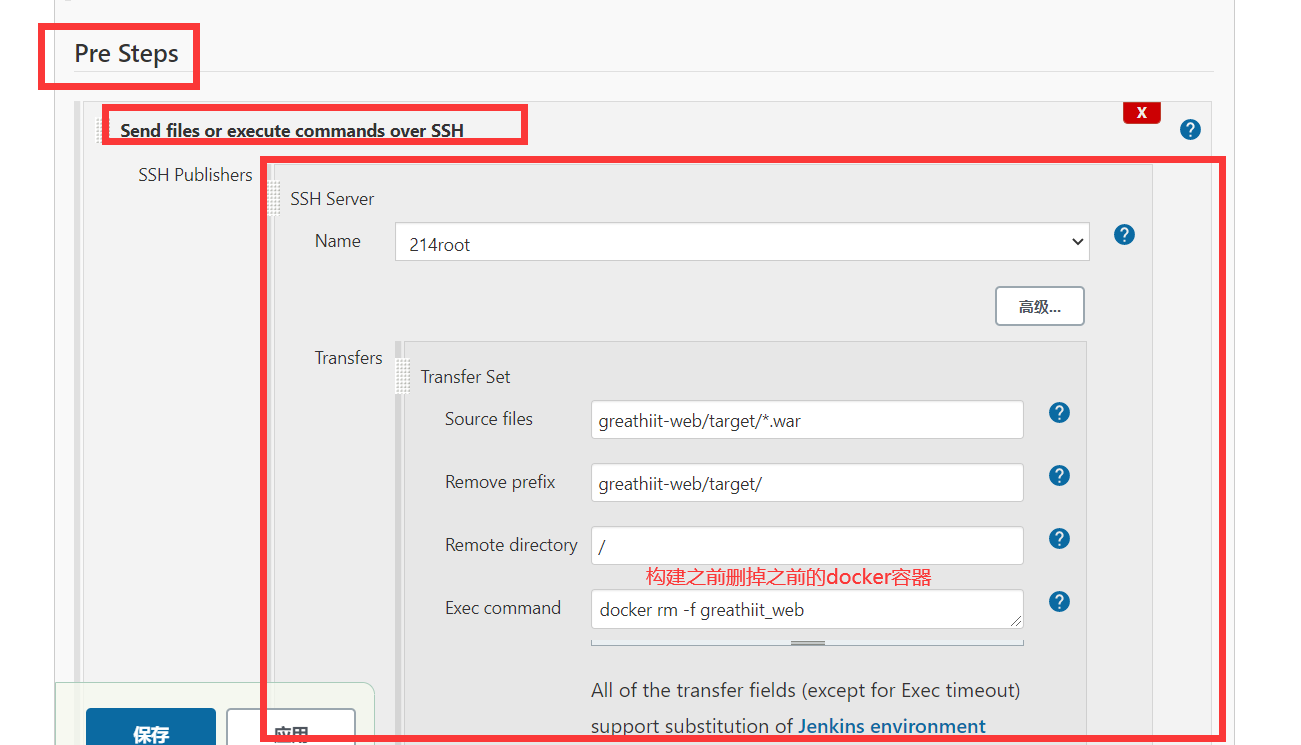Click the Exec command label
Screen dimensions: 1301x745
(x=503, y=608)
